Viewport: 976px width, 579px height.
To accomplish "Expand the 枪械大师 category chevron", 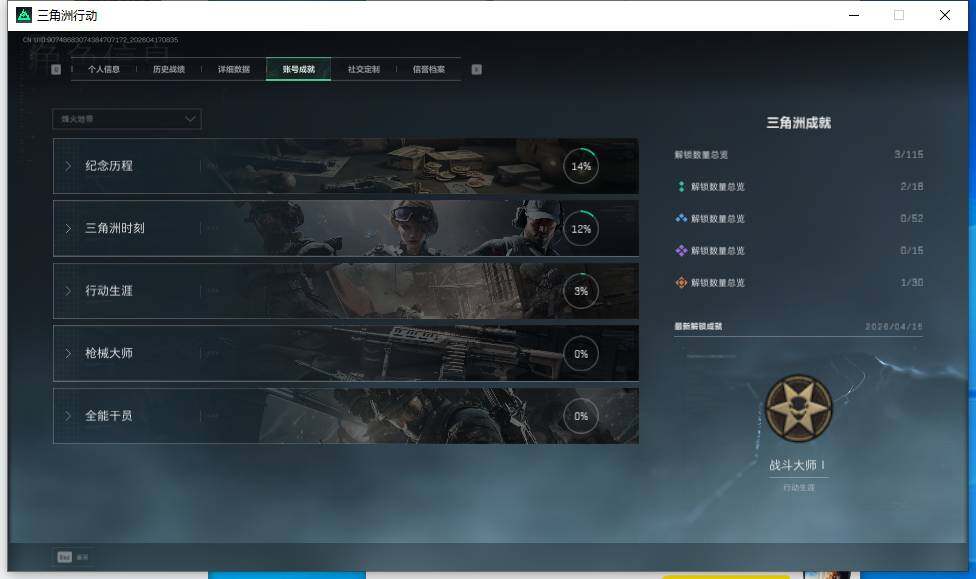I will point(68,354).
